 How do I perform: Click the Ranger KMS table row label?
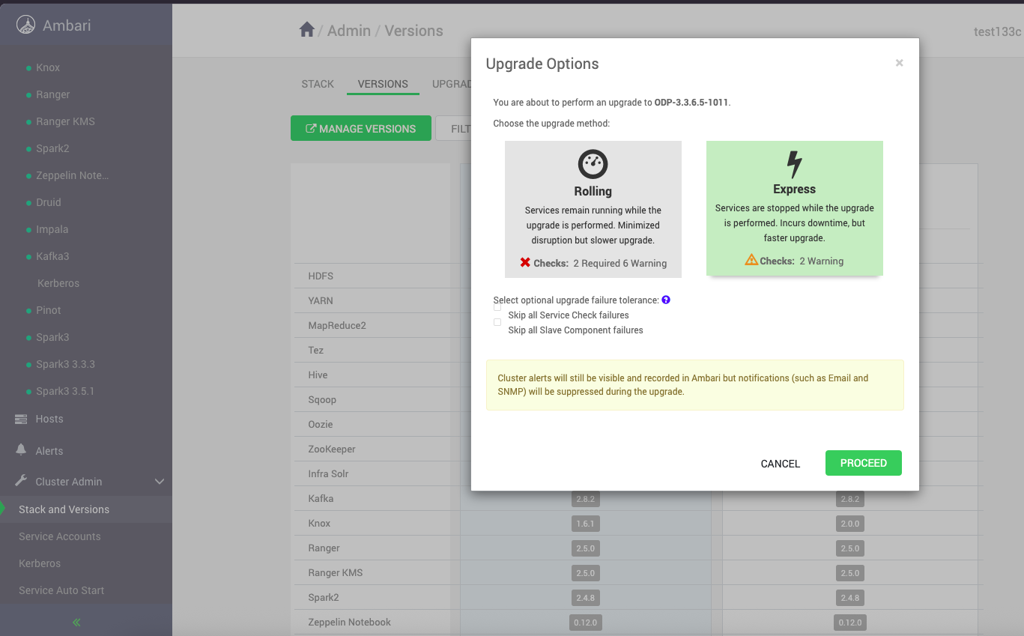click(335, 573)
